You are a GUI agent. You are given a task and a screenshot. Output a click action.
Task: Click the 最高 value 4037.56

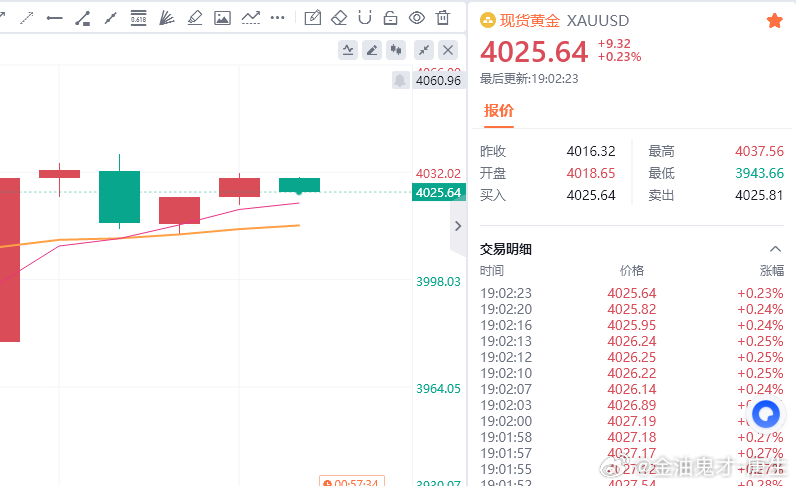click(x=759, y=151)
